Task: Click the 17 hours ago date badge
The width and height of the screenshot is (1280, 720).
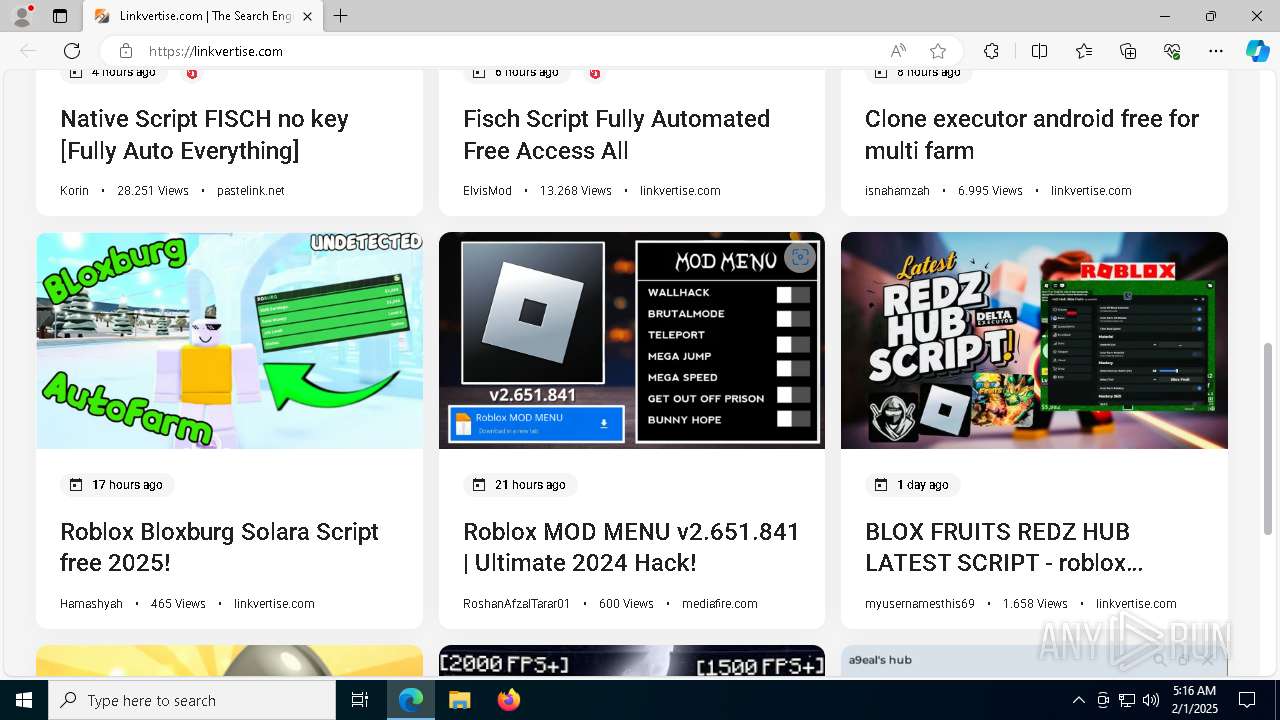Action: (117, 485)
